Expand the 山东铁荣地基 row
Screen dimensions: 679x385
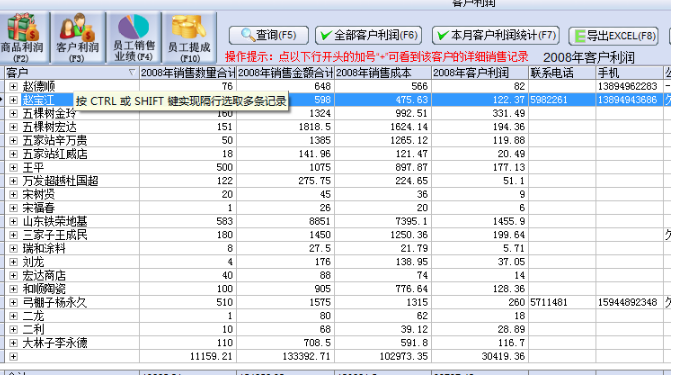[13, 221]
